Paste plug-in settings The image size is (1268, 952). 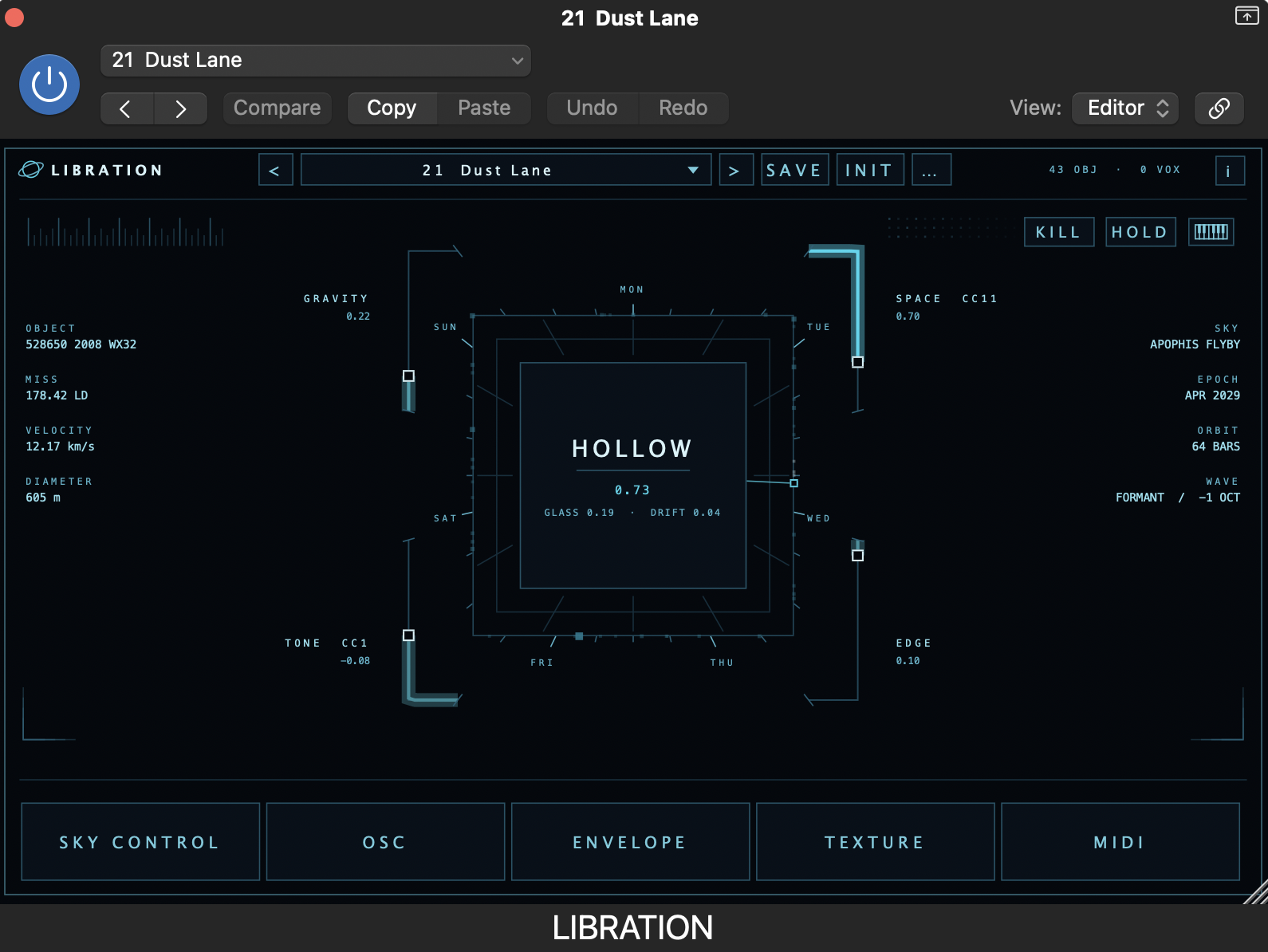(x=484, y=108)
